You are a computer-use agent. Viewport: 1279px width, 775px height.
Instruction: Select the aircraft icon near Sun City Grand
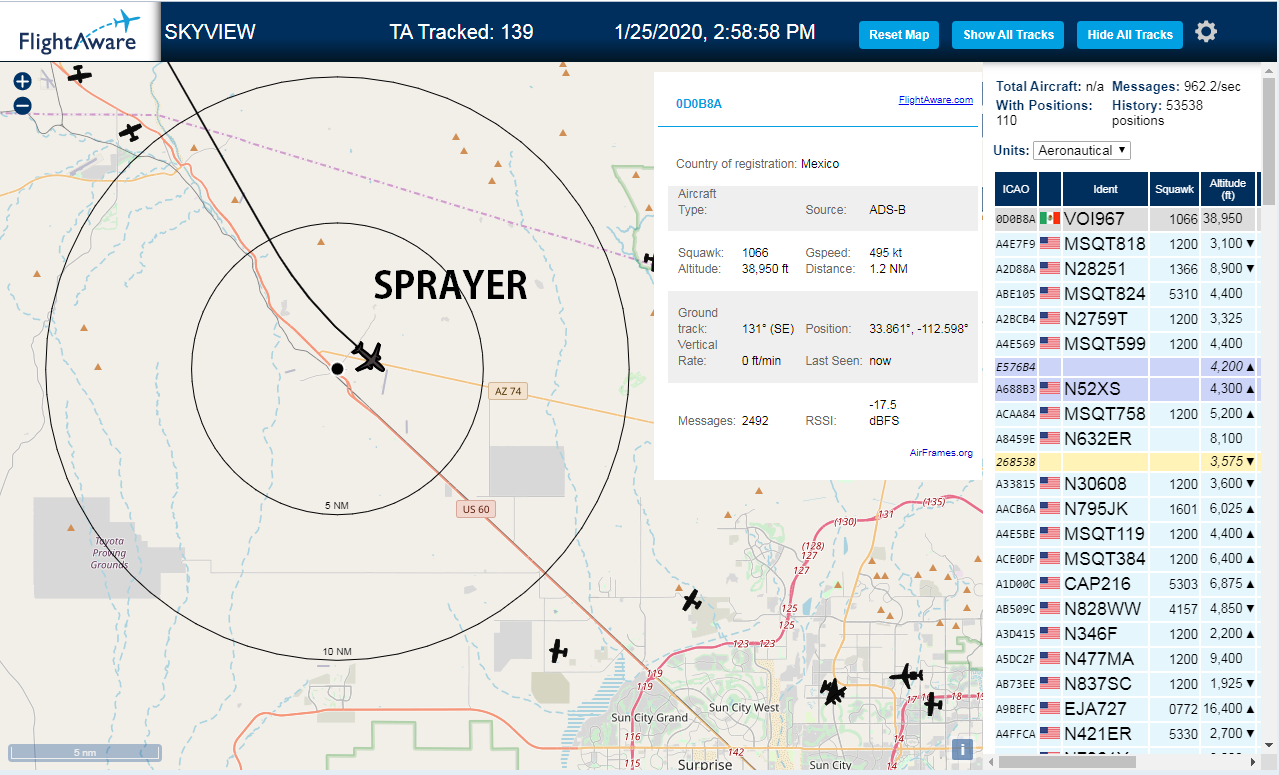(x=558, y=651)
